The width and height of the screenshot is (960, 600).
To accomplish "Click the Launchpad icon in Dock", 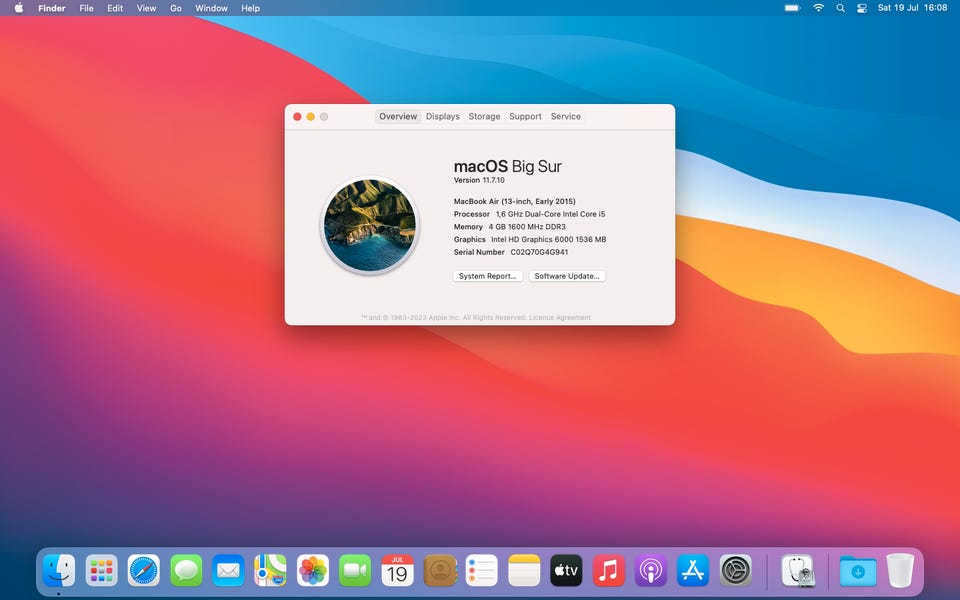I will coord(101,571).
